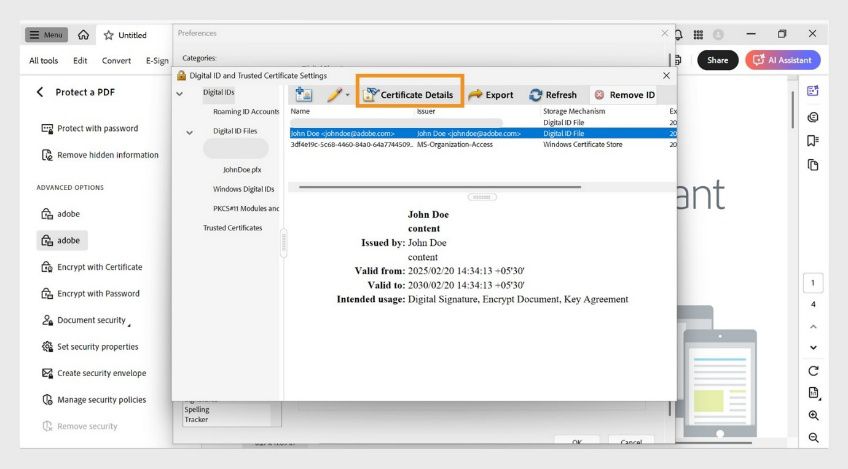Open bookmarks icon in right rail
The image size is (848, 469).
(813, 141)
